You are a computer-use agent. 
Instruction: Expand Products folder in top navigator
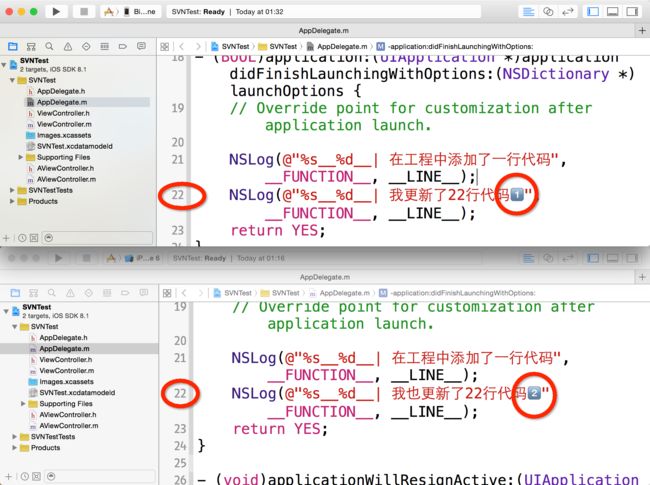(12, 201)
